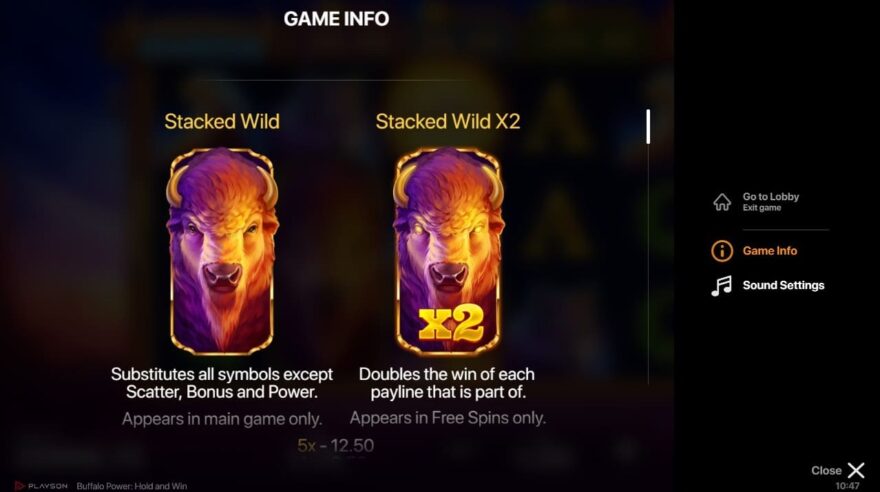Click the Game Info circle icon
This screenshot has height=492, width=880.
[x=722, y=251]
